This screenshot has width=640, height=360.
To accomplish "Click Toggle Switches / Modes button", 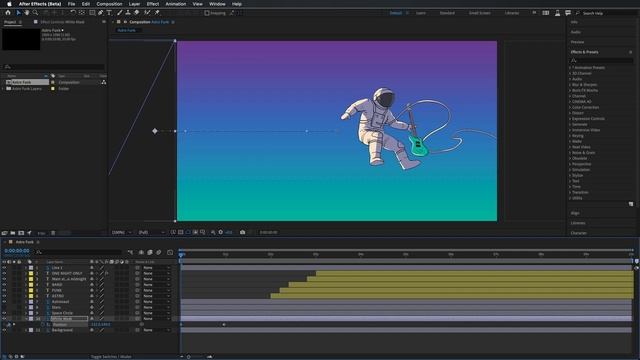I will (x=111, y=357).
